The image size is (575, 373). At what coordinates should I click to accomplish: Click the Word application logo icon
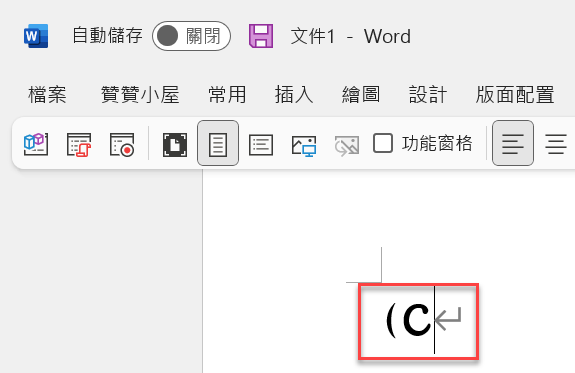tap(36, 36)
